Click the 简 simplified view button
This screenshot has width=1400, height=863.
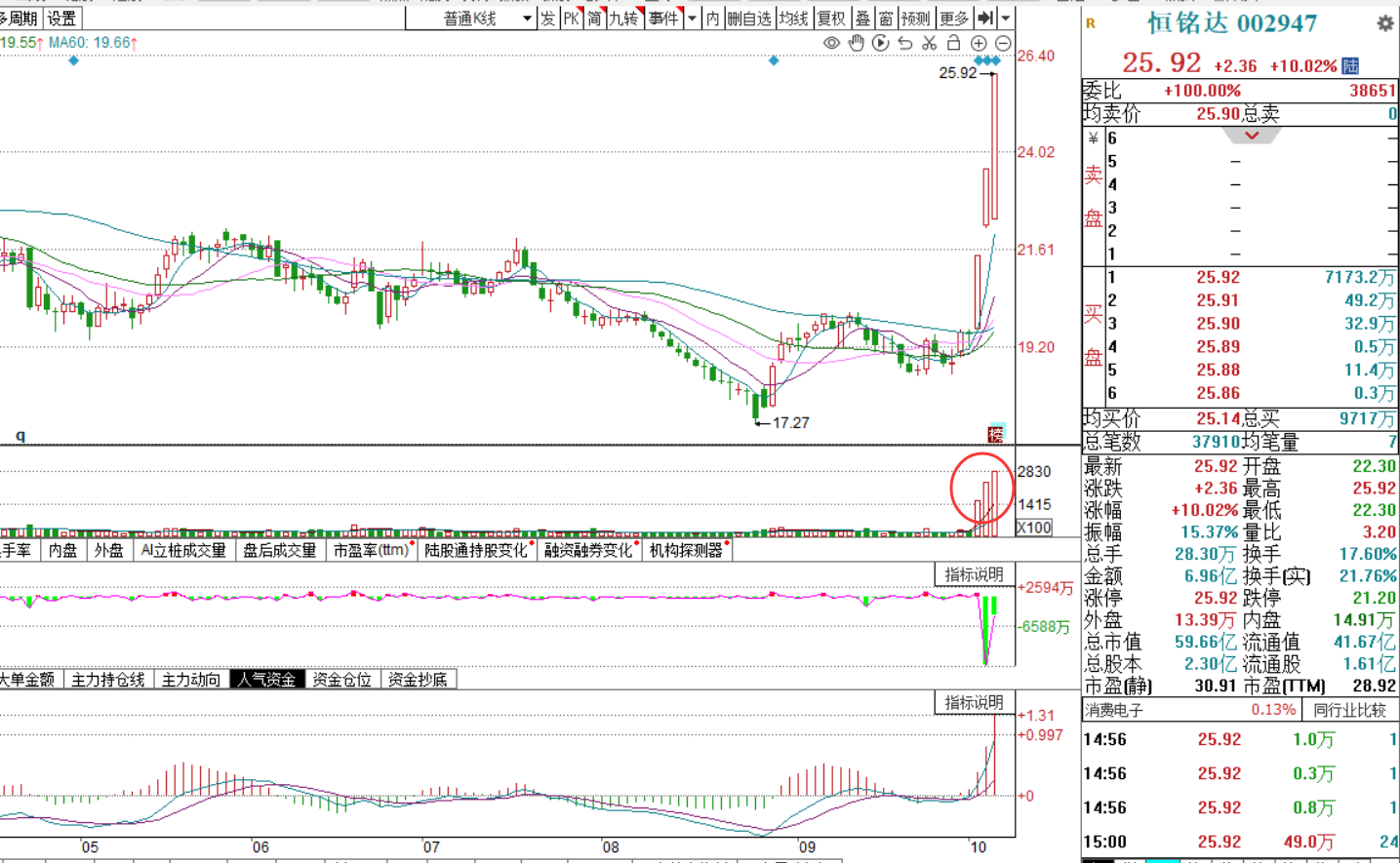click(x=594, y=19)
